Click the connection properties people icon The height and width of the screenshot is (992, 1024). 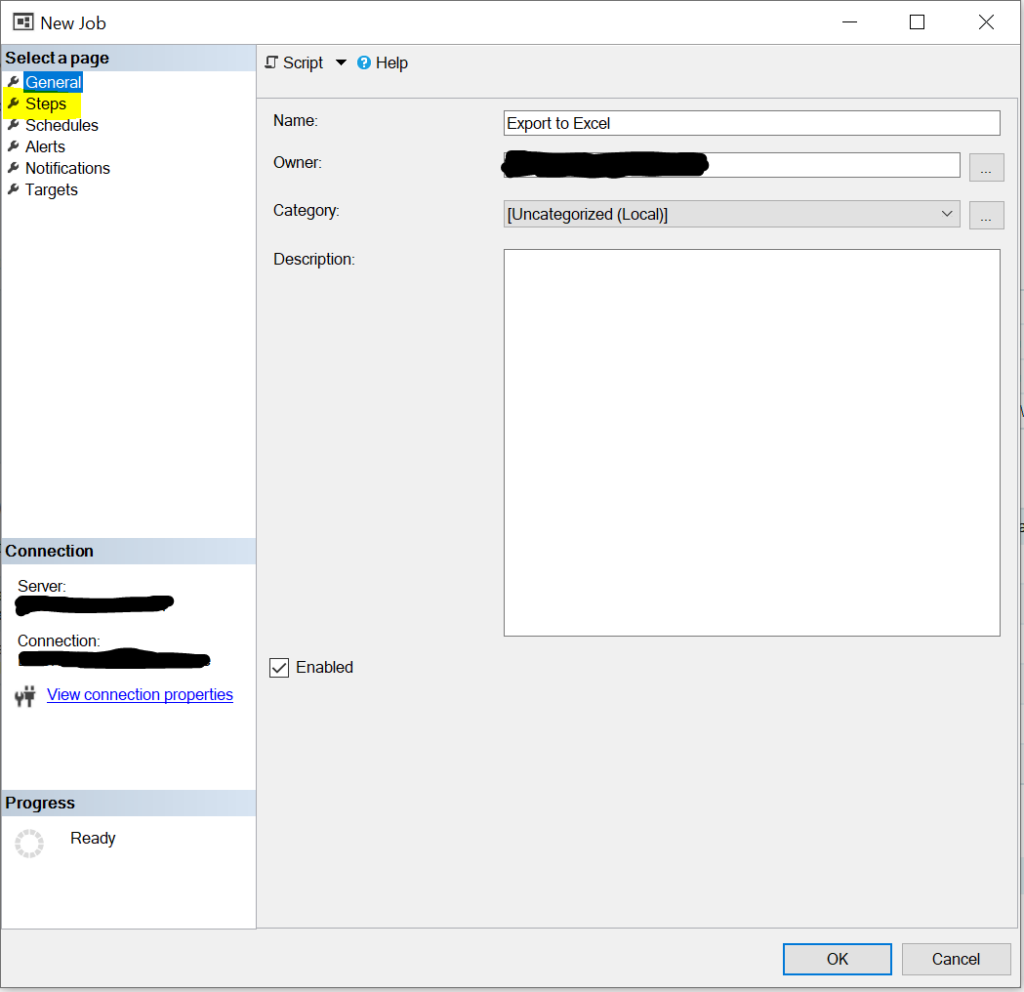25,694
